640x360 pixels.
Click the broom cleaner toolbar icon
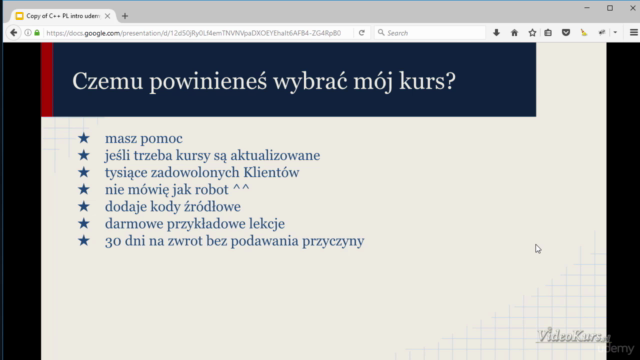[584, 33]
